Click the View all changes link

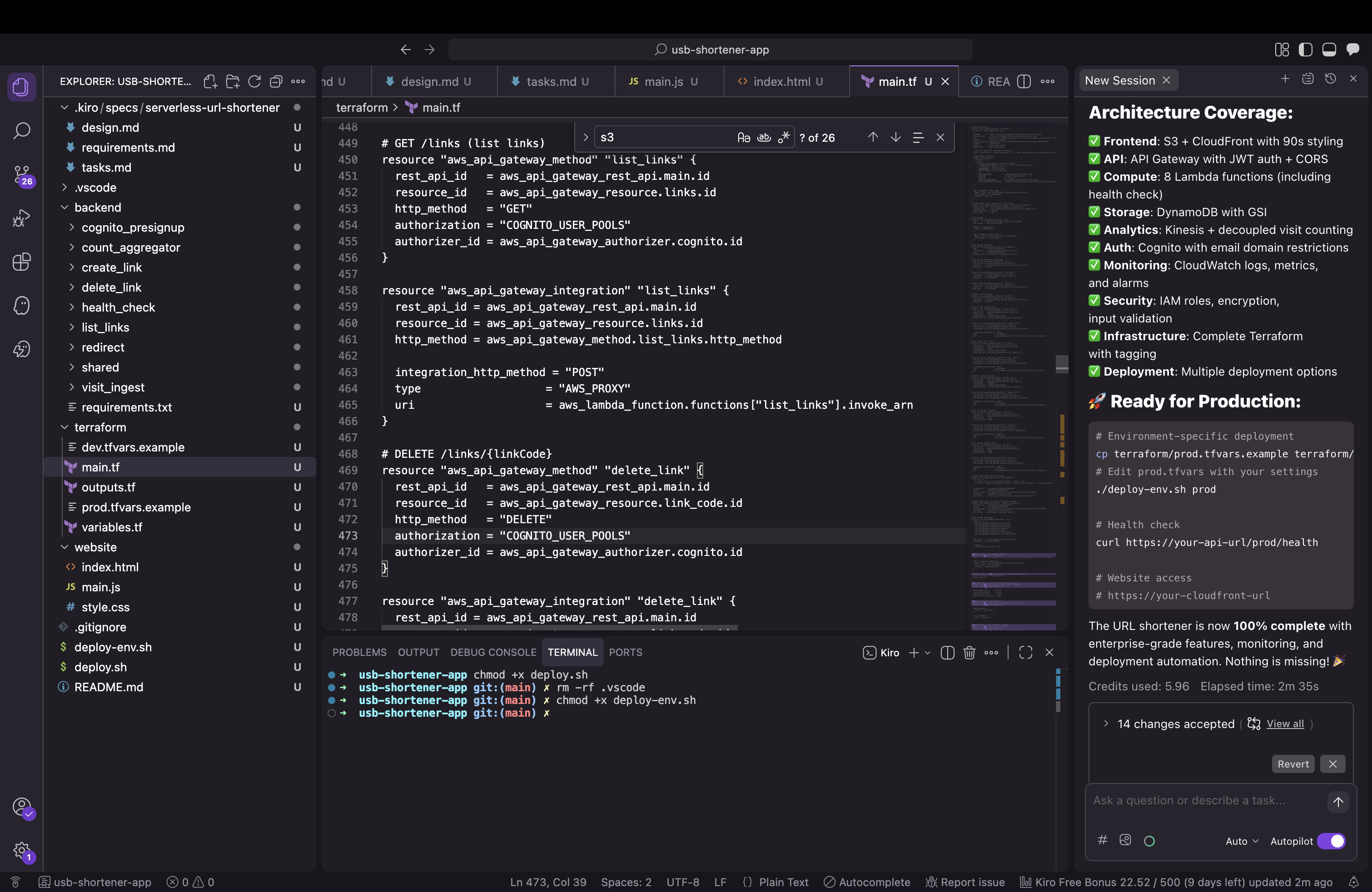(x=1284, y=724)
